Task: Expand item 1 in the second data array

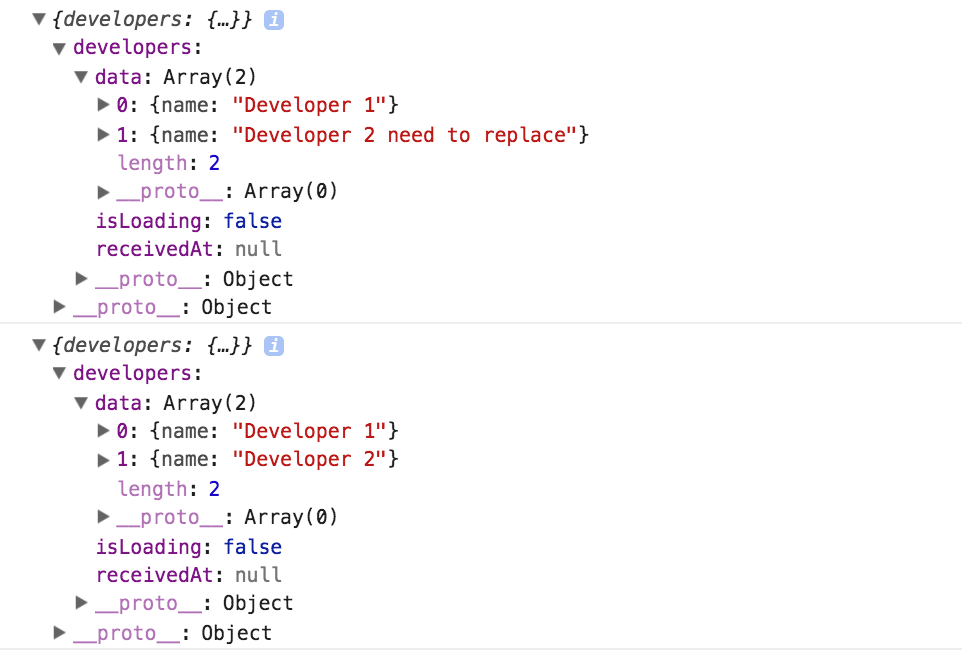Action: (x=103, y=459)
